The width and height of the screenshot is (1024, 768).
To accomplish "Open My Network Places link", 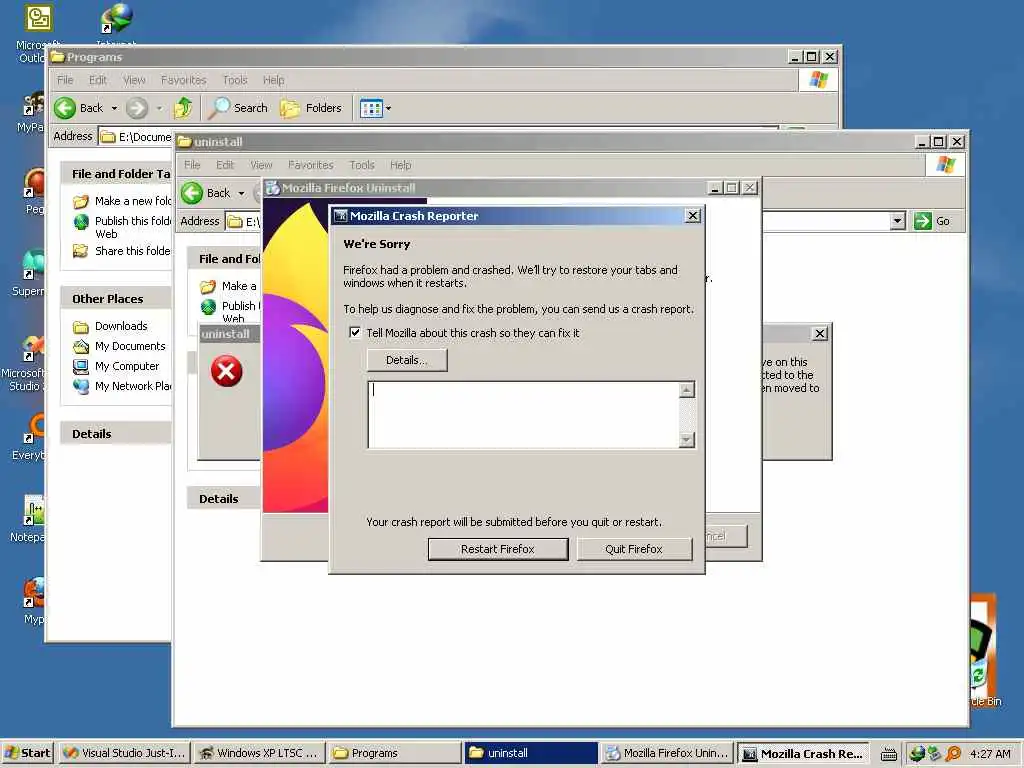I will tap(133, 386).
